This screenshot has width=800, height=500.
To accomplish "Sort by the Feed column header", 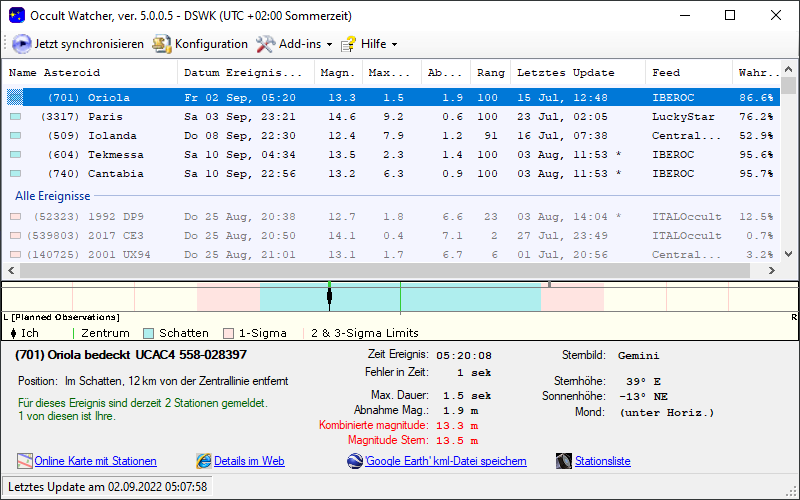I will (667, 73).
